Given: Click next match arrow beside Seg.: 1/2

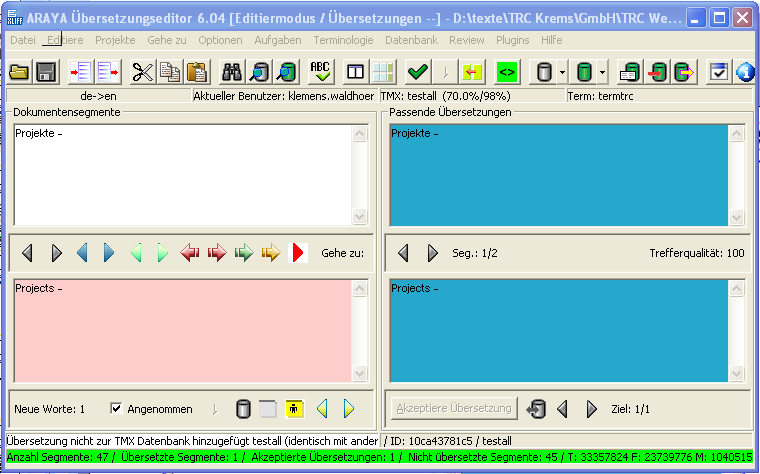Looking at the screenshot, I should tap(432, 253).
